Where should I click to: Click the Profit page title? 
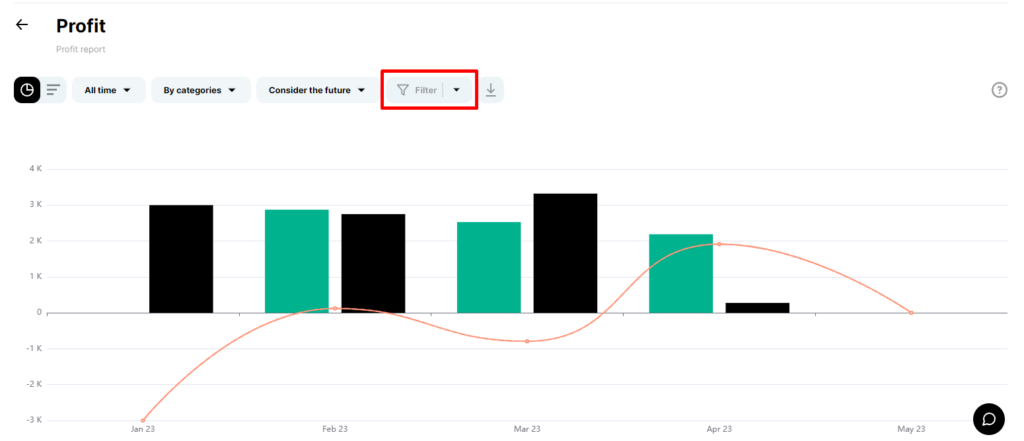click(81, 25)
